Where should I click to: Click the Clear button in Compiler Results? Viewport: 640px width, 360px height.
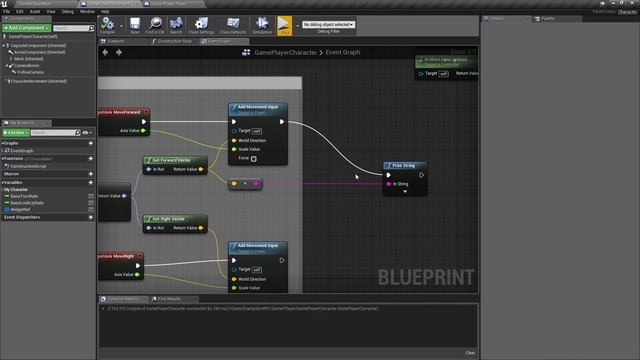click(470, 353)
